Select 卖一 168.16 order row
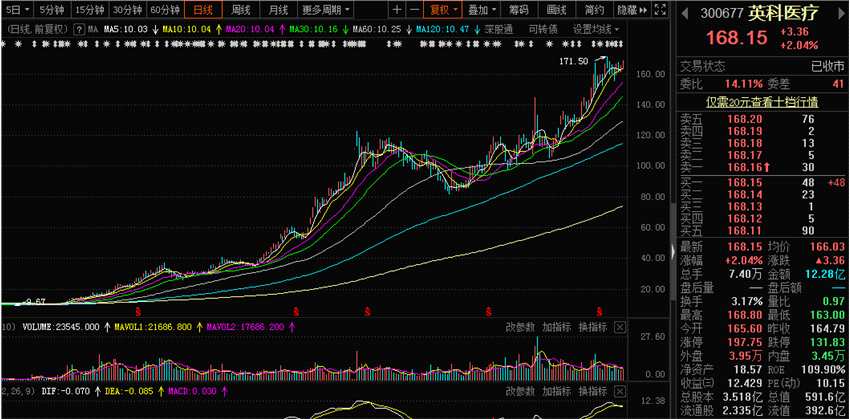 pyautogui.click(x=762, y=167)
